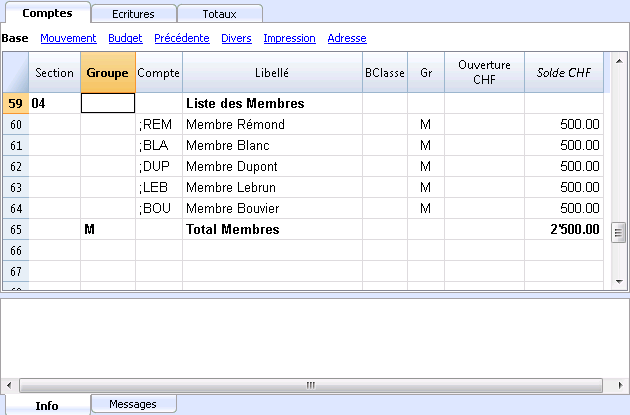Viewport: 630px width, 415px height.
Task: Select row header 65
Action: pos(16,229)
